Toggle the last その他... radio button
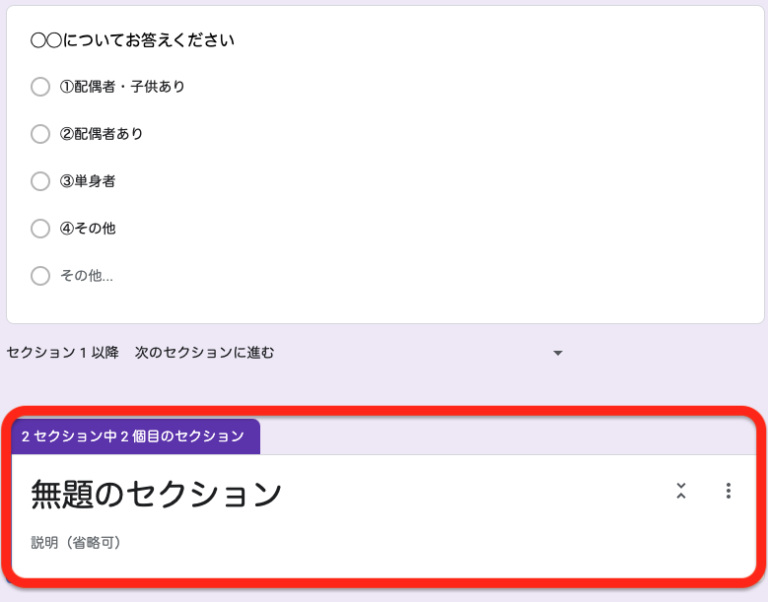 point(40,276)
